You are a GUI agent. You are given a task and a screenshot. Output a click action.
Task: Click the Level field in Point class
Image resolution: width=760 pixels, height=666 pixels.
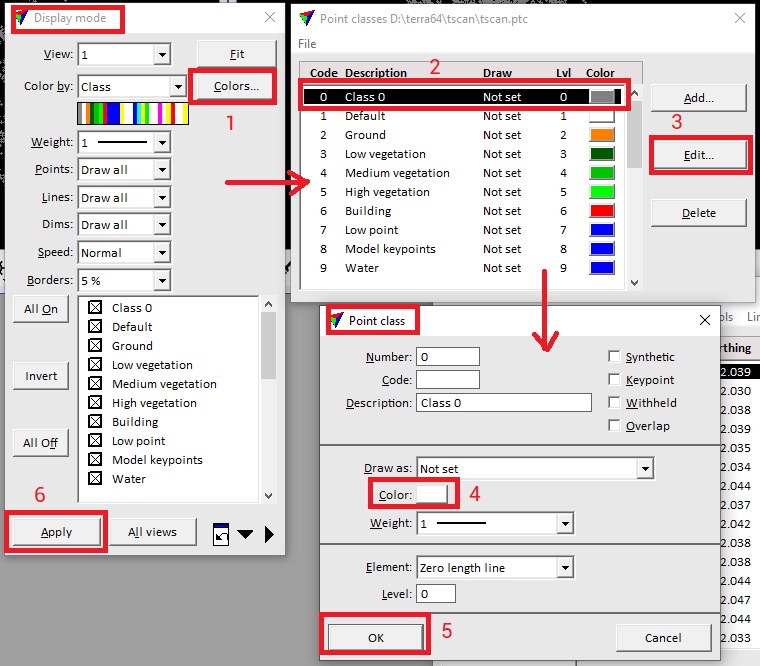[x=436, y=594]
